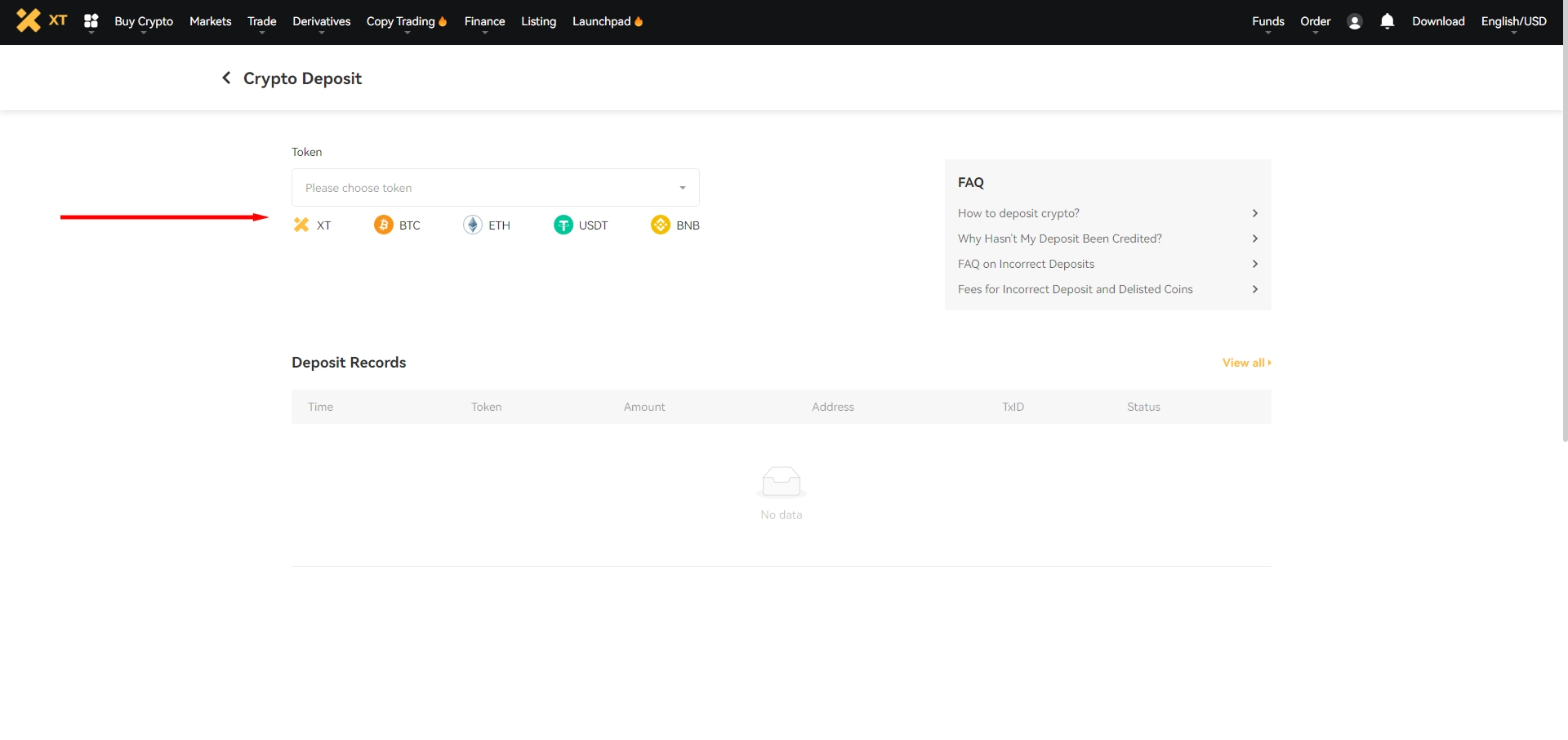Click the Token column header in records
The height and width of the screenshot is (740, 1568).
pyautogui.click(x=487, y=407)
